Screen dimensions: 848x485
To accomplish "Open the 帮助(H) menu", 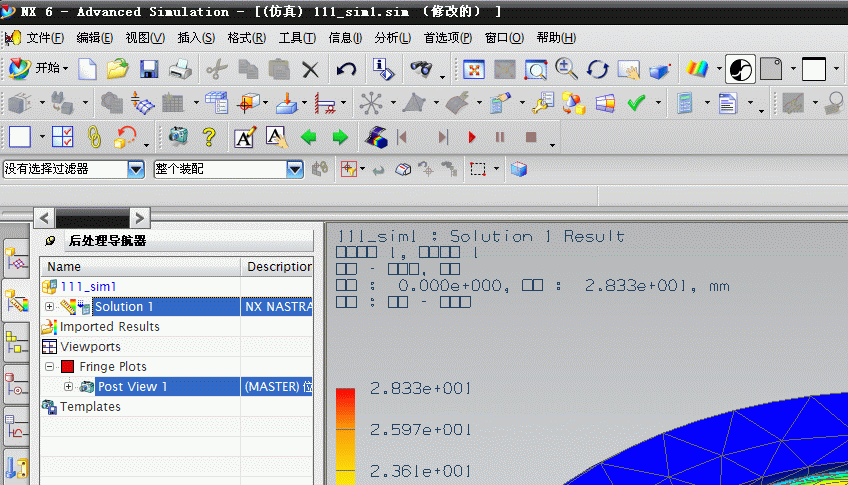I will point(556,38).
